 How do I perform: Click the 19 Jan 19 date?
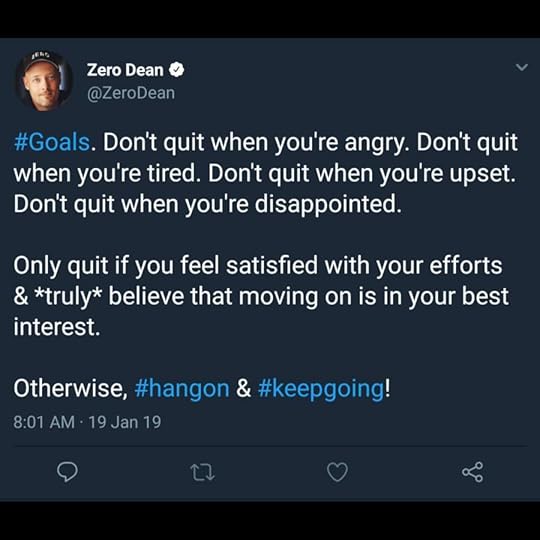pyautogui.click(x=125, y=422)
